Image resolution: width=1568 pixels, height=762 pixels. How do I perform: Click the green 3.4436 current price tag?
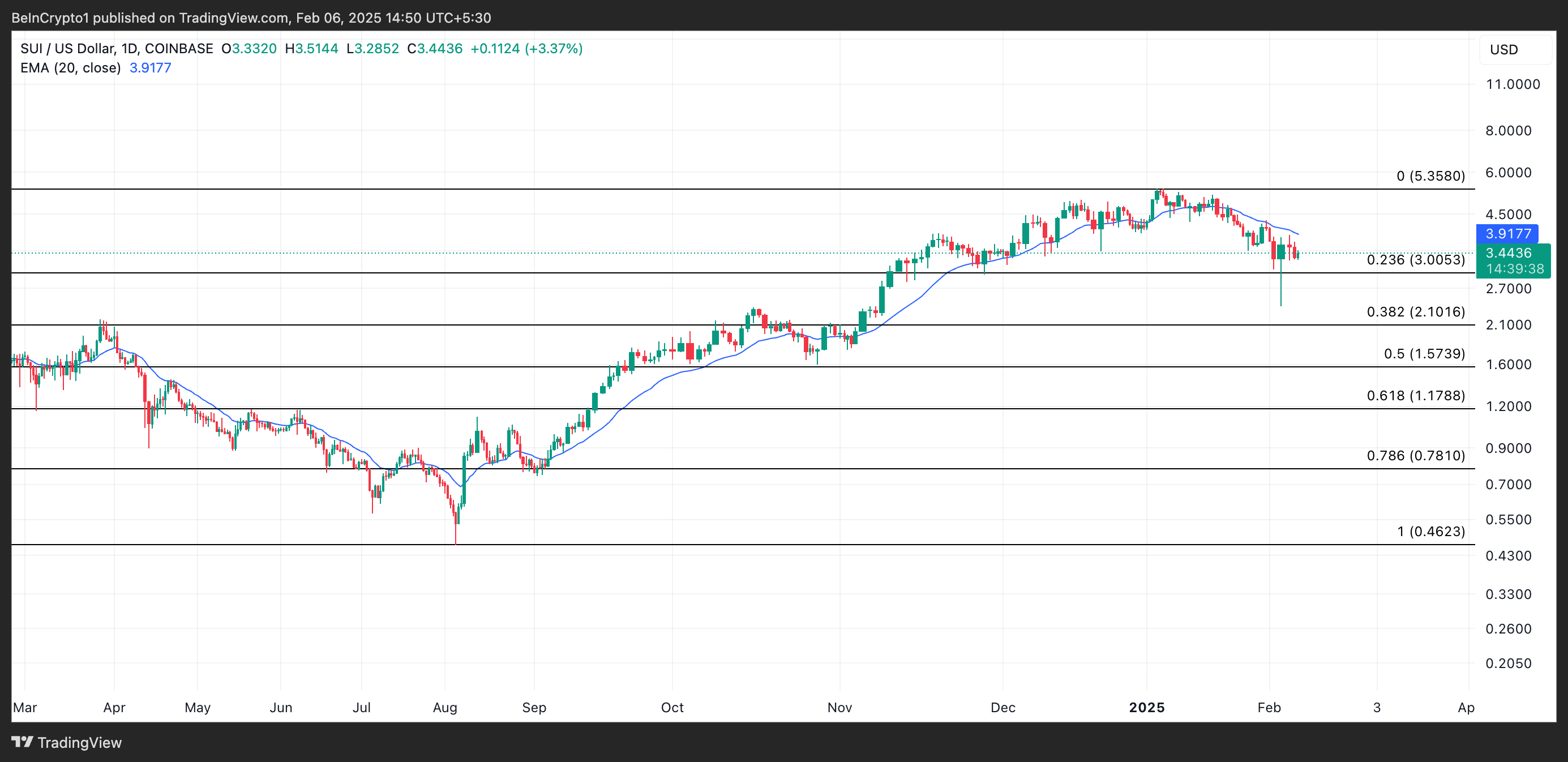pos(1509,252)
